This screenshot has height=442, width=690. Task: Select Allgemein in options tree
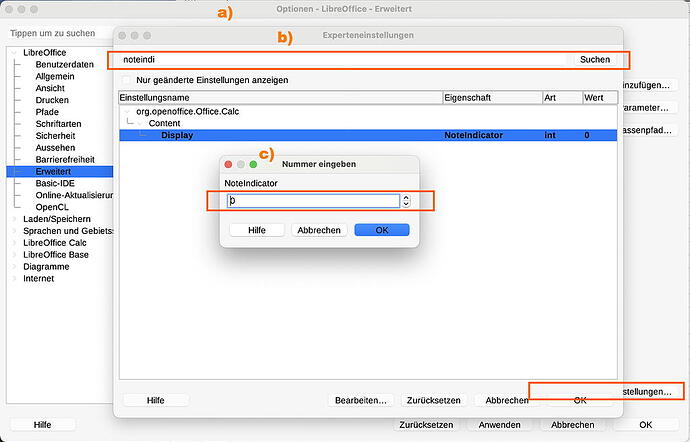click(55, 76)
